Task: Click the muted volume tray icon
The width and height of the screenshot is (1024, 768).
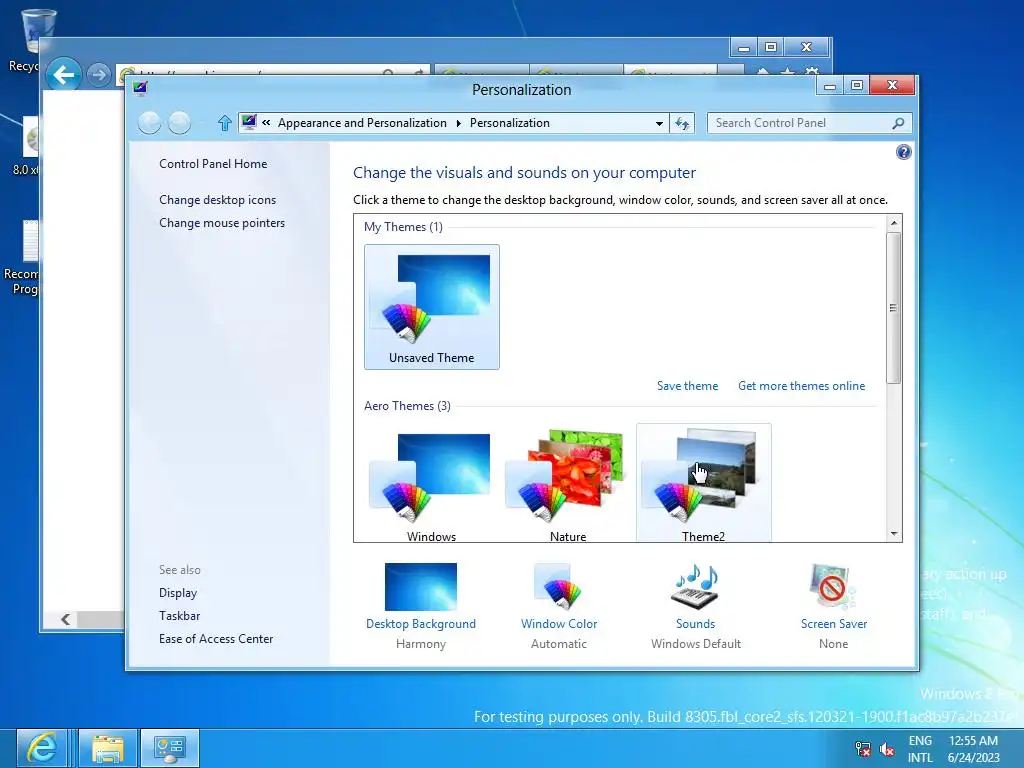Action: [x=886, y=749]
